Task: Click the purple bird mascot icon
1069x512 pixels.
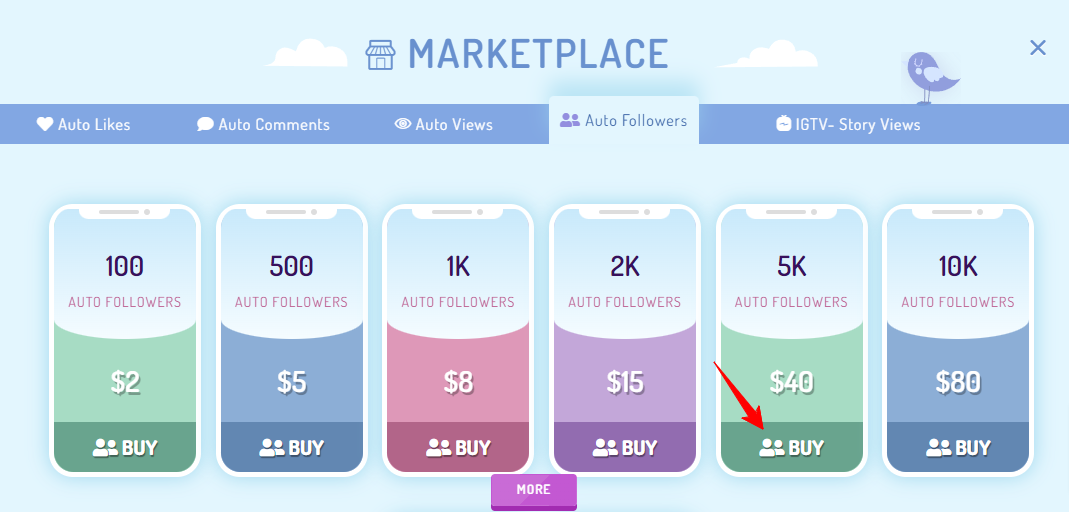Action: pyautogui.click(x=931, y=78)
